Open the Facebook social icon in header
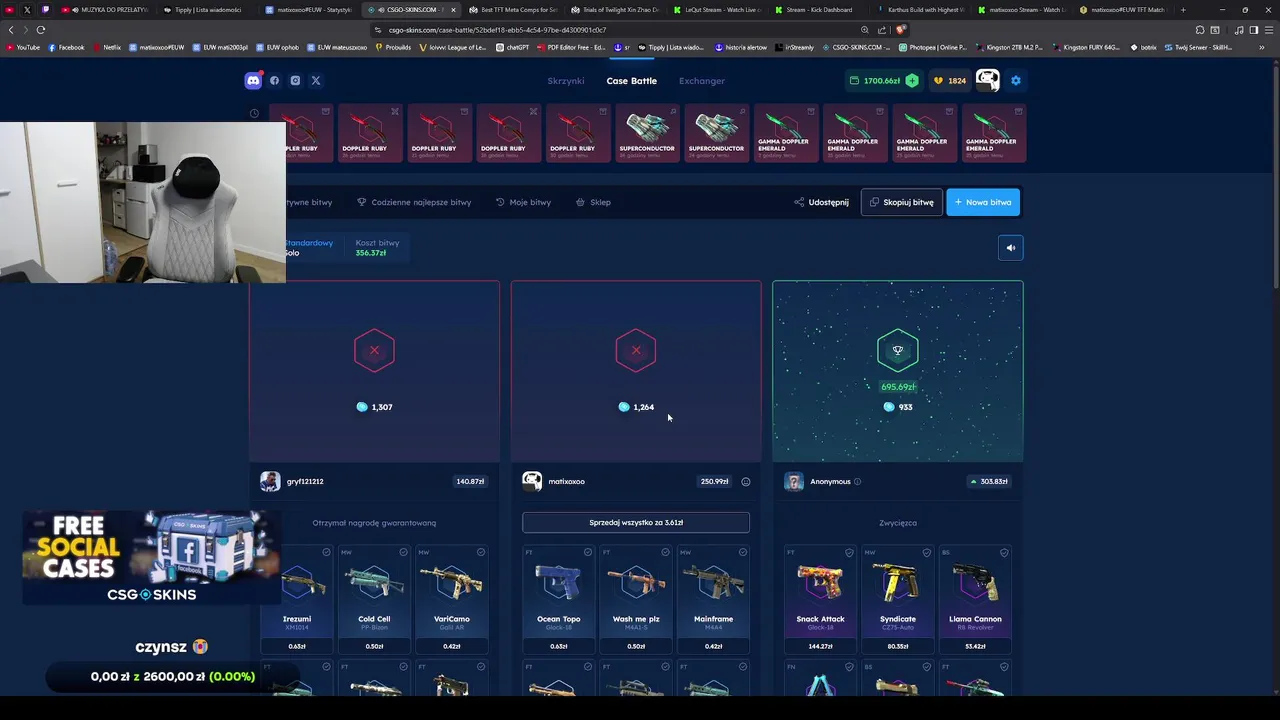 (x=274, y=80)
